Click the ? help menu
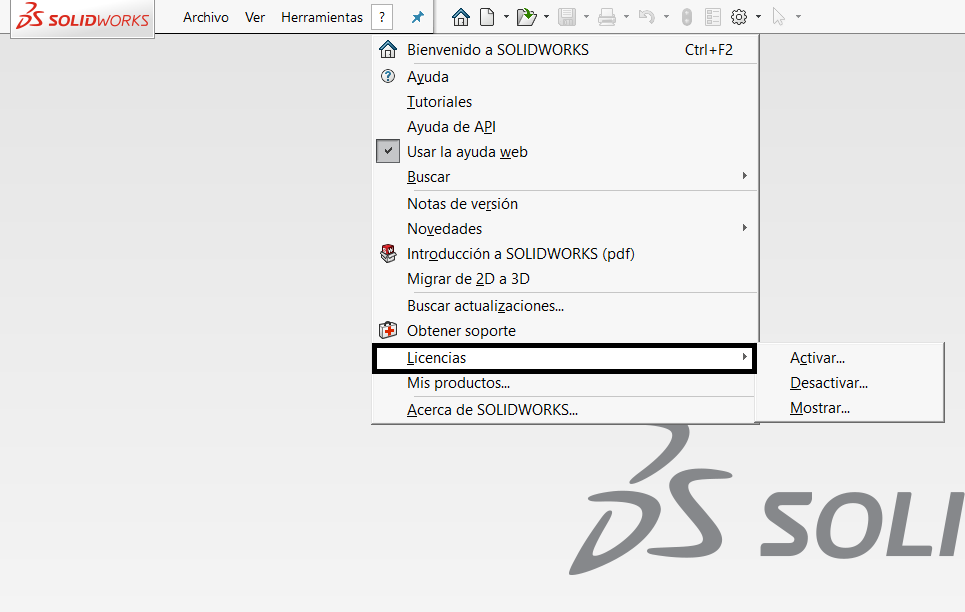 pos(382,17)
